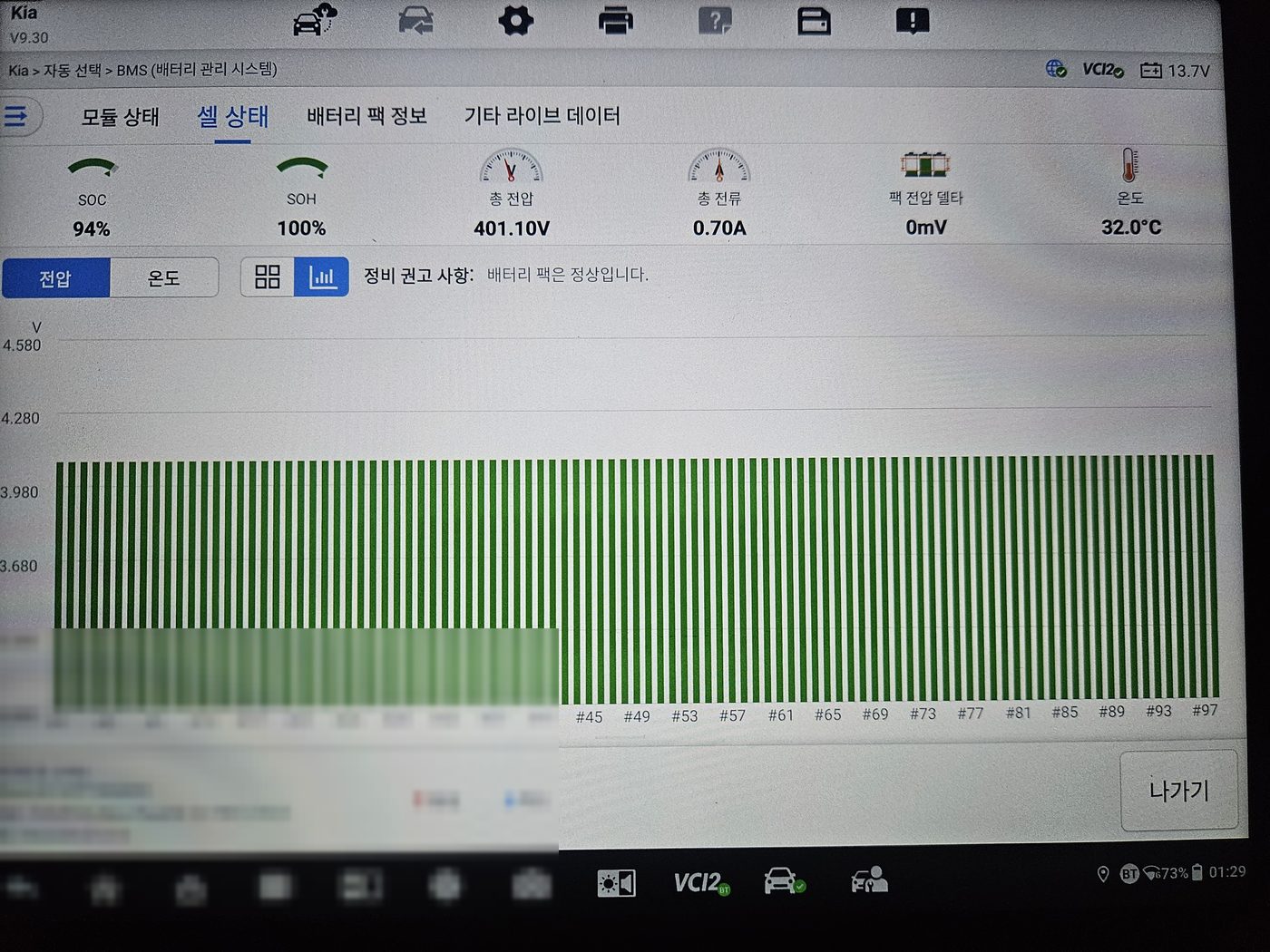The width and height of the screenshot is (1270, 952).
Task: Tap the cell label #97 on chart axis
Action: [x=1205, y=710]
